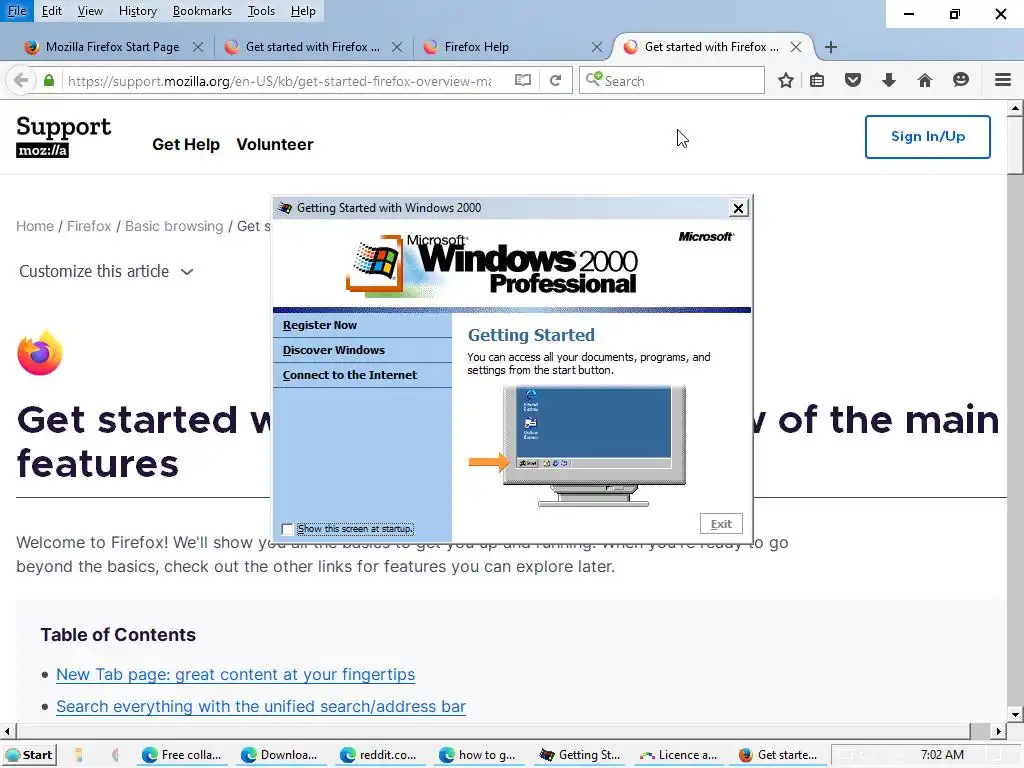Switch to reddit.co... taskbar item
The height and width of the screenshot is (768, 1024).
[x=381, y=755]
